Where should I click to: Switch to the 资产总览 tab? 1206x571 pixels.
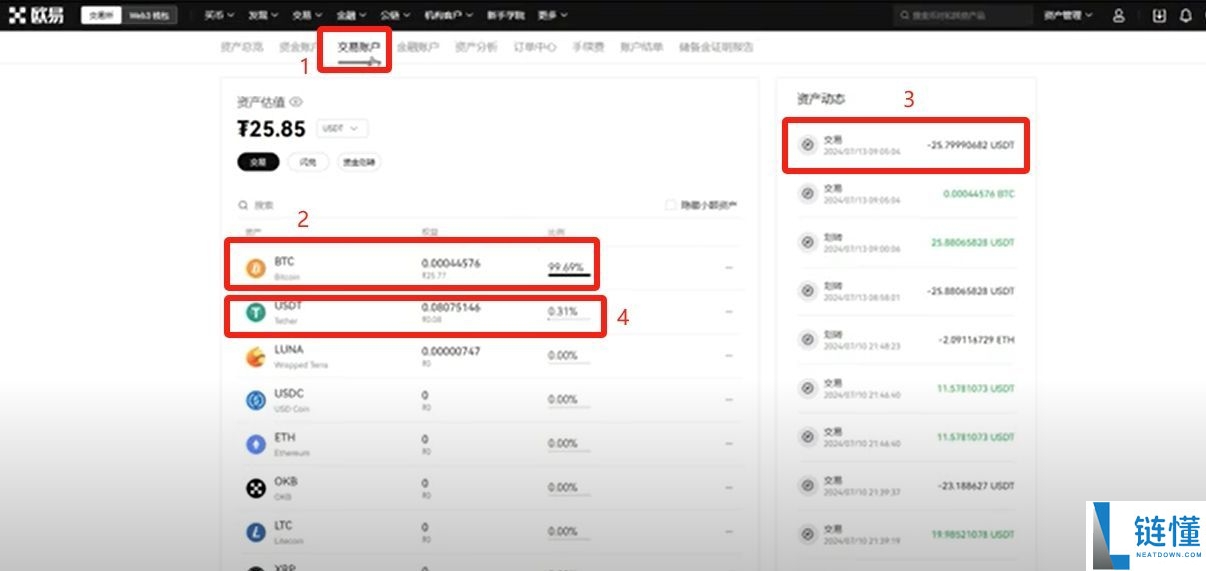[x=241, y=47]
